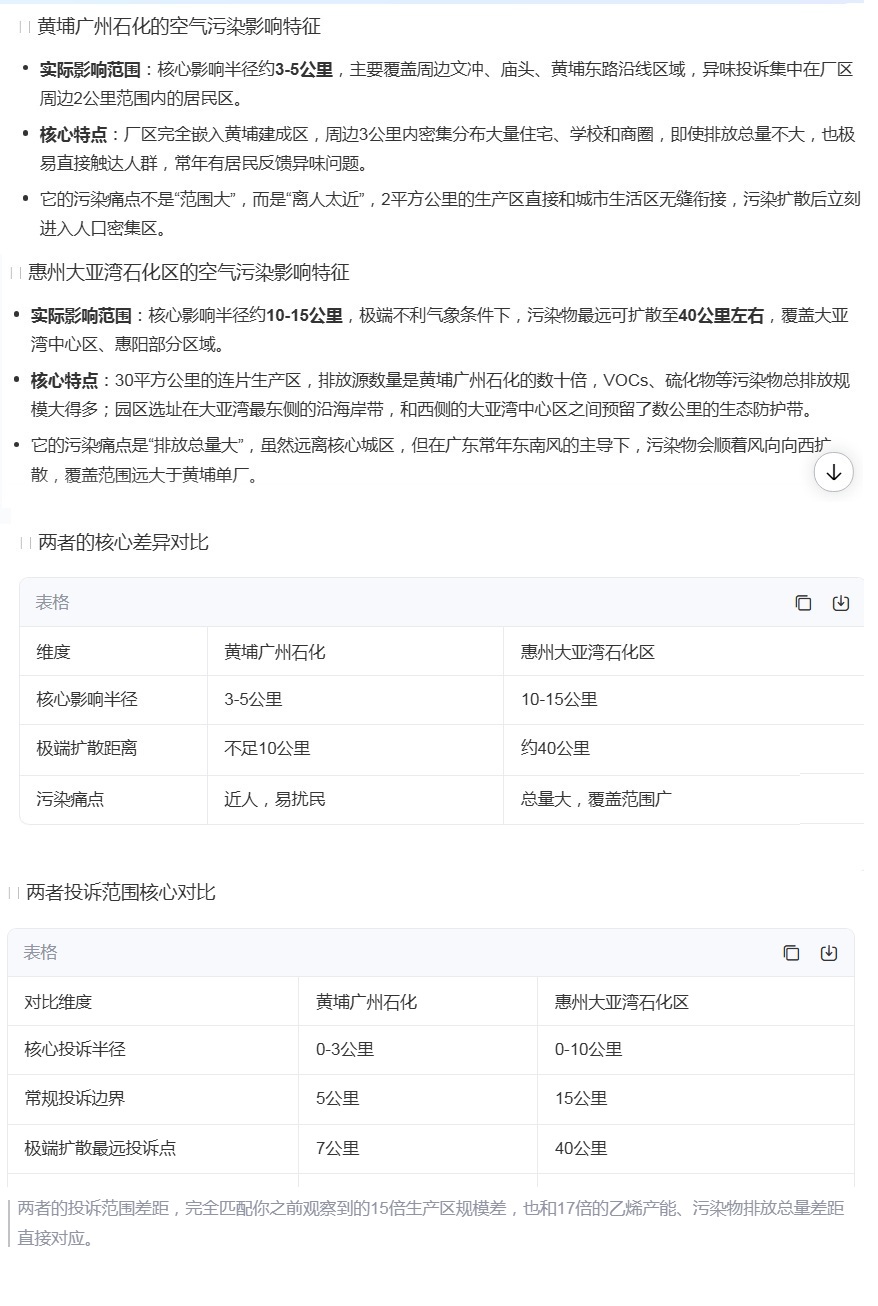Click the 极端扩散距离 row label
878x1306 pixels.
pyautogui.click(x=87, y=748)
